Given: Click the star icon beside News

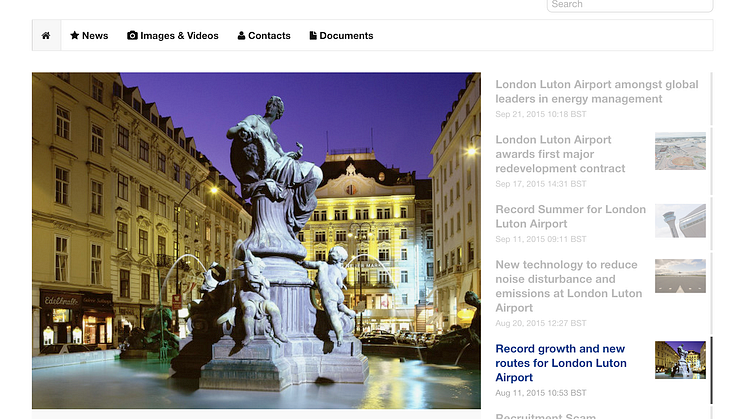Looking at the screenshot, I should tap(75, 35).
